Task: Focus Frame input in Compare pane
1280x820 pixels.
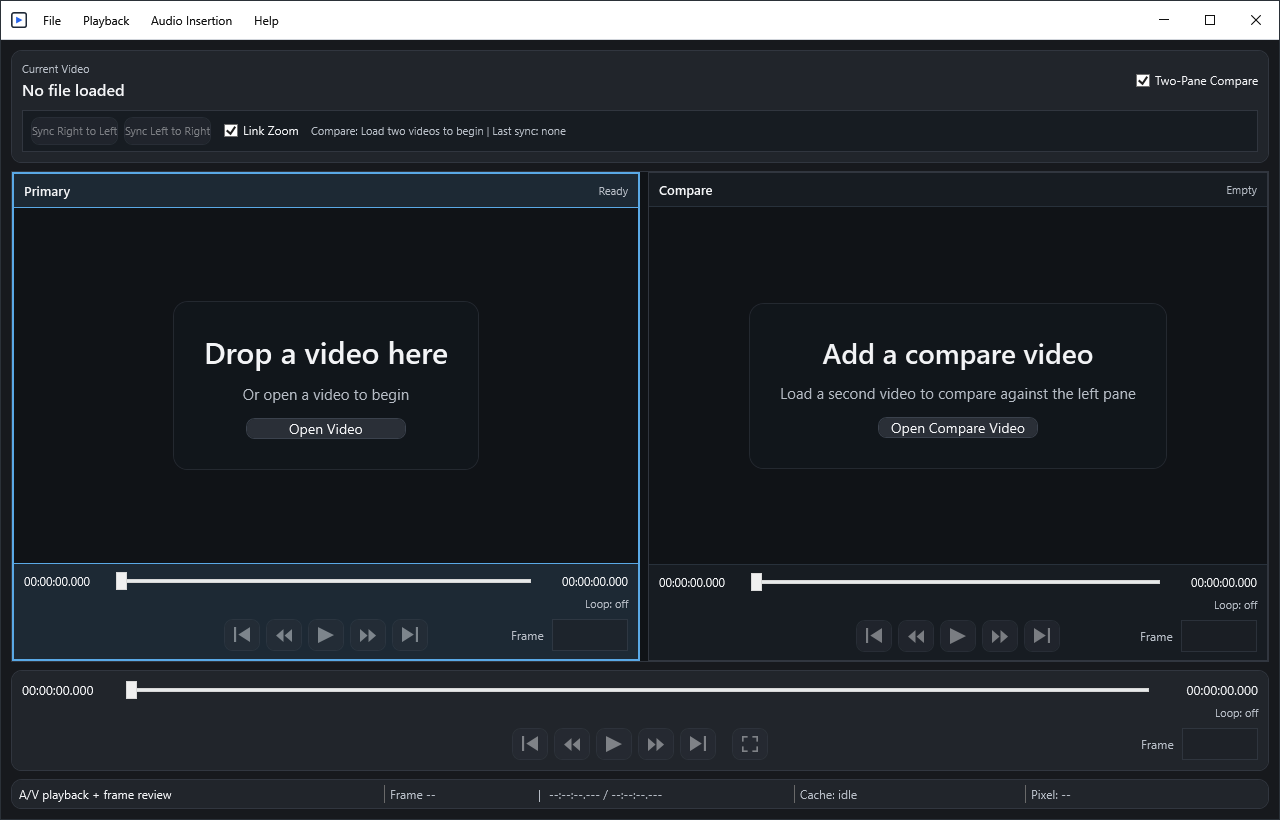Action: click(1219, 636)
